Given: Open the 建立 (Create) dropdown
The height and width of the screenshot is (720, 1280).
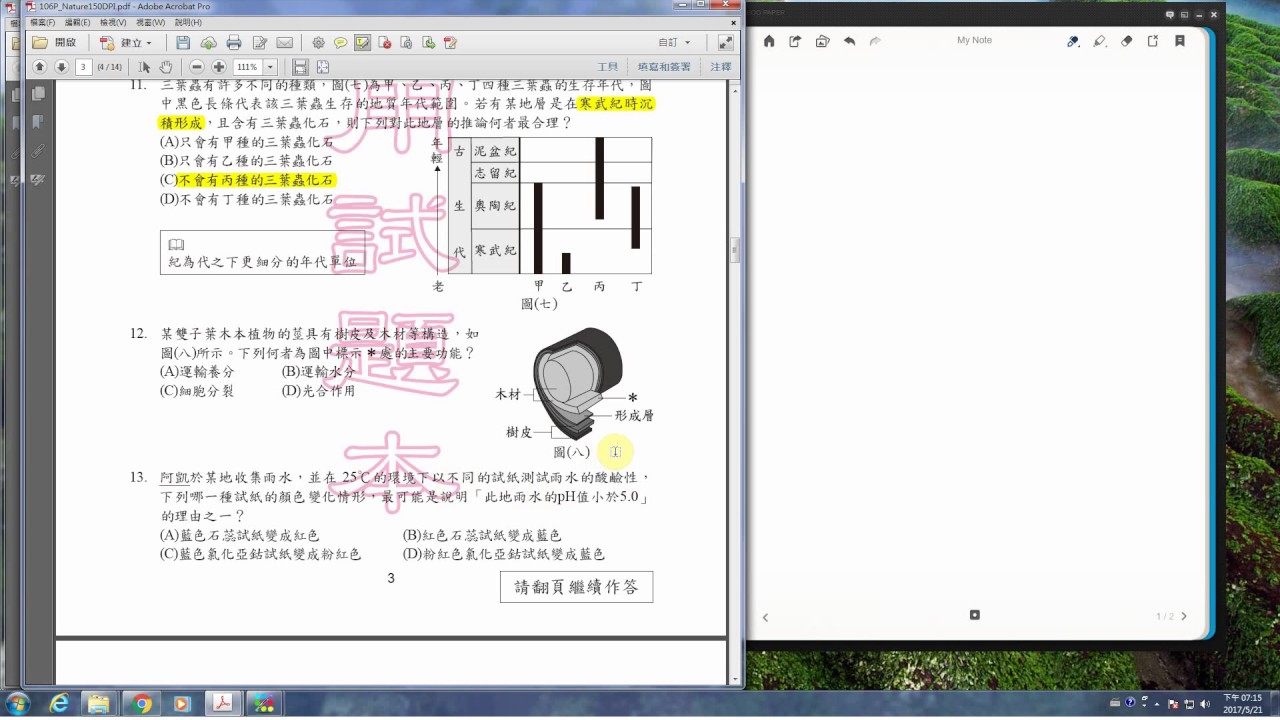Looking at the screenshot, I should [126, 43].
